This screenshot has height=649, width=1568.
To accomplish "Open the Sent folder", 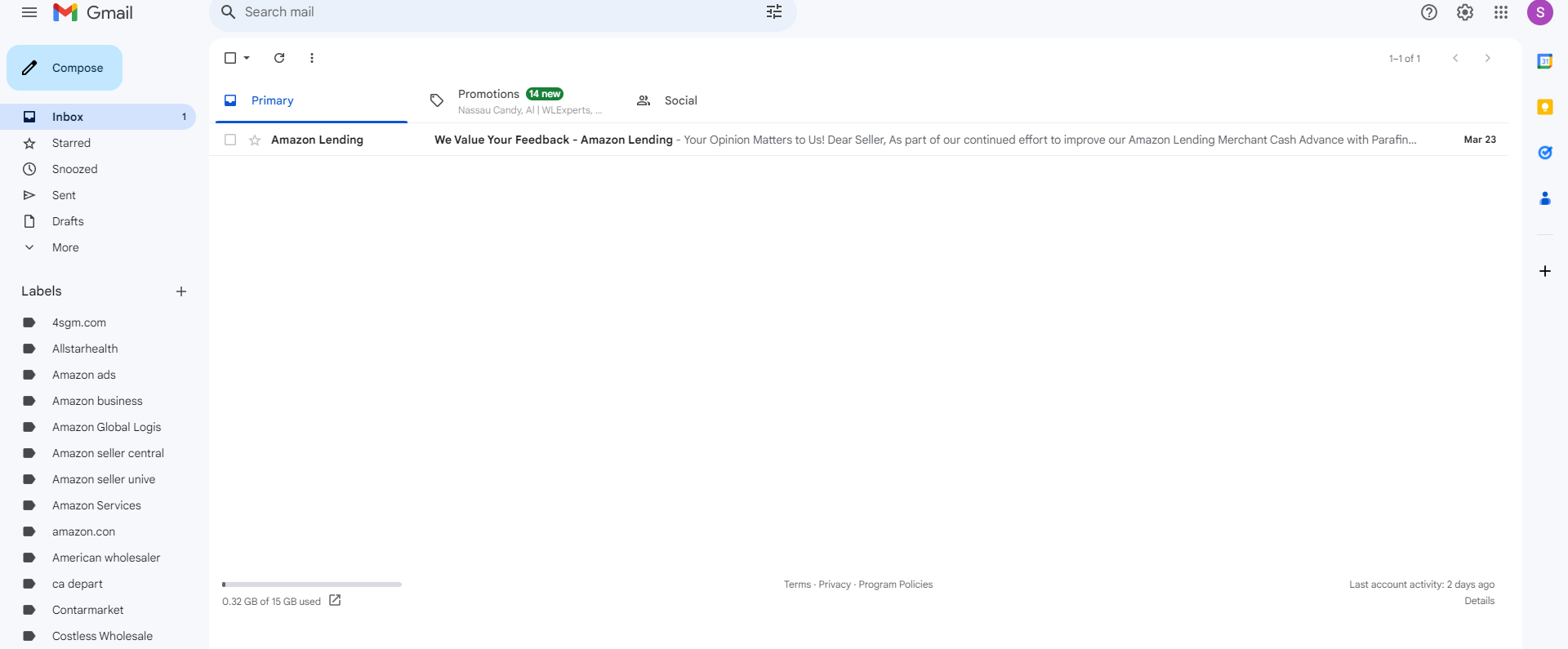I will click(x=98, y=195).
